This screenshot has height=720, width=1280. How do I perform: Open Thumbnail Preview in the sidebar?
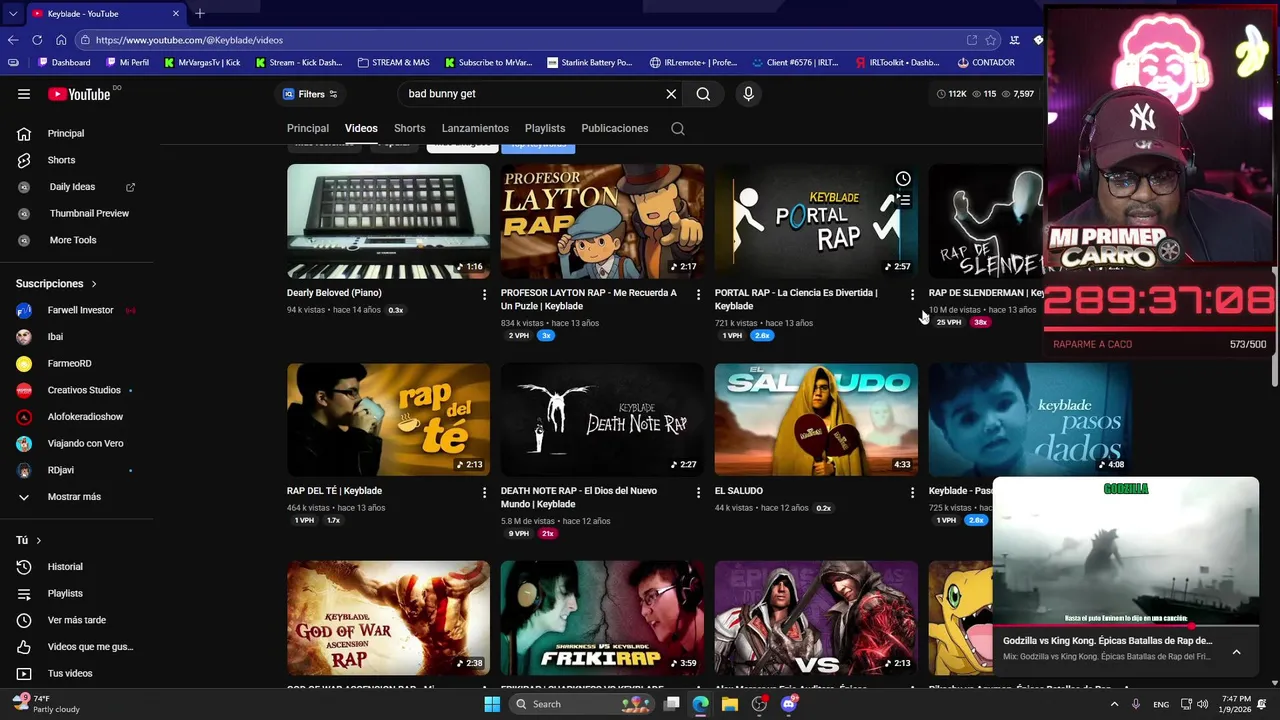[89, 213]
